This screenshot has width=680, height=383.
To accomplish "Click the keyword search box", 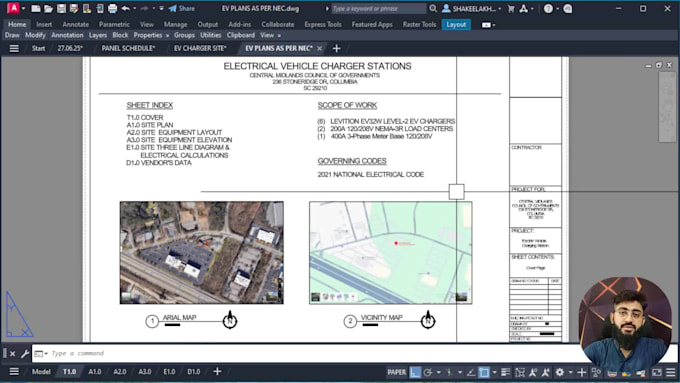I will [378, 8].
